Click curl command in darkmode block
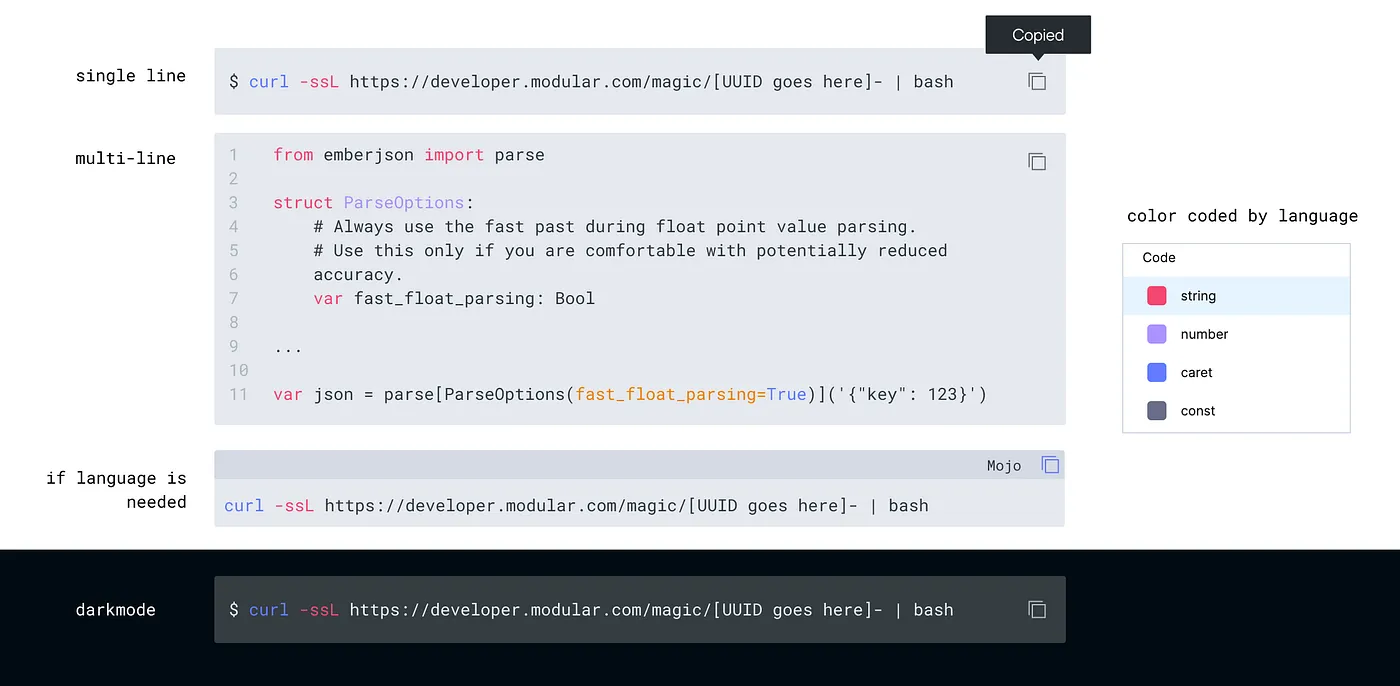The image size is (1400, 686). (591, 610)
